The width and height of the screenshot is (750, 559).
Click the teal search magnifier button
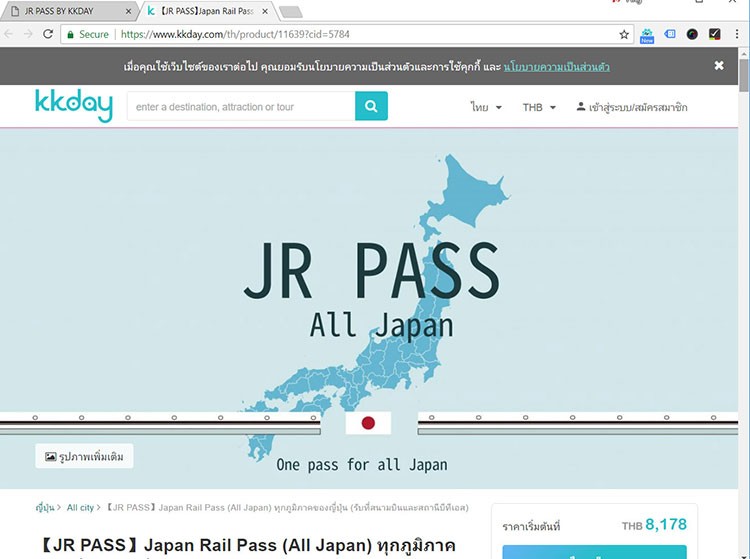point(371,106)
